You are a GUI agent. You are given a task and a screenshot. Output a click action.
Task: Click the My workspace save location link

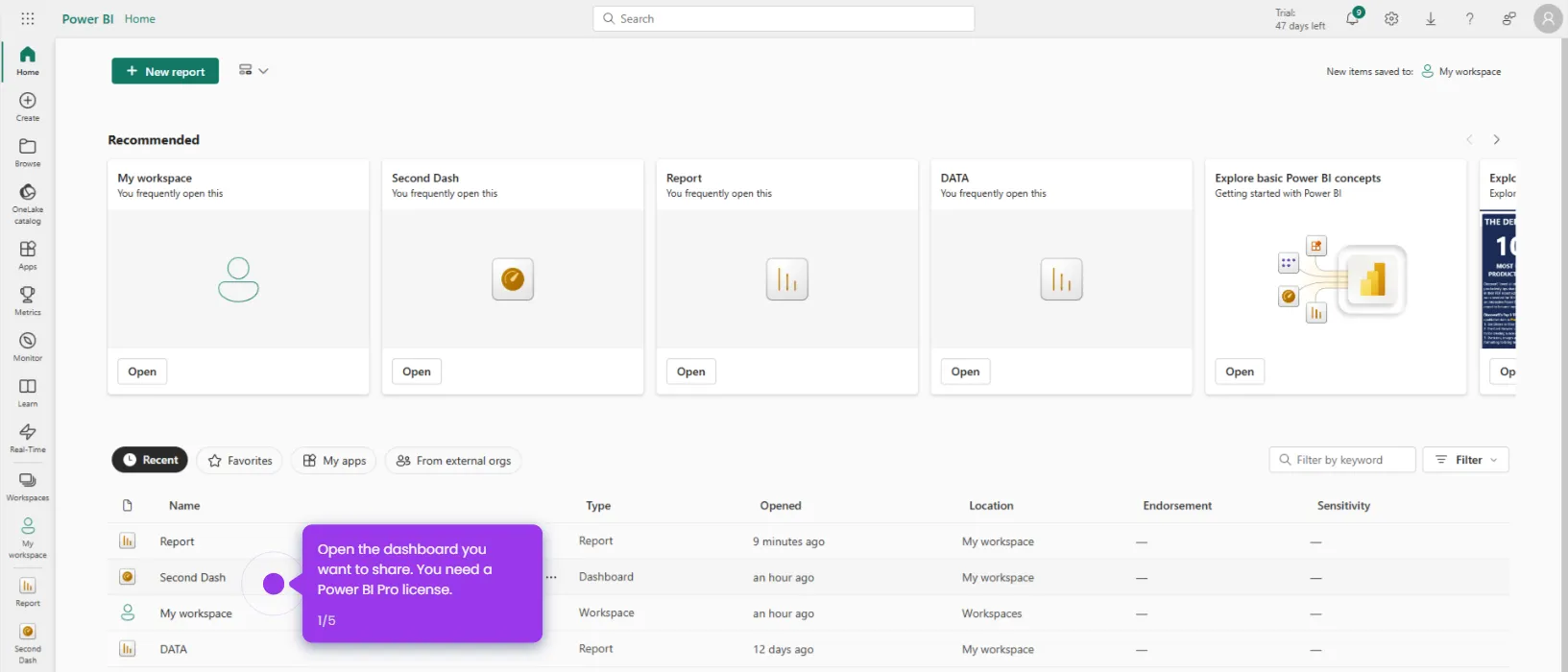[1461, 71]
